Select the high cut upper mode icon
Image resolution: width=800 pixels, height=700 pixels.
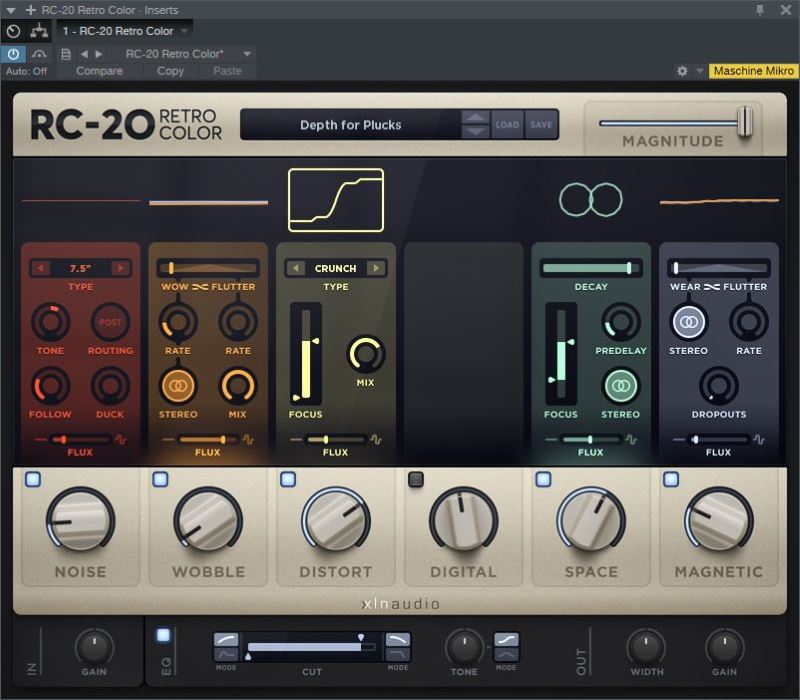tap(397, 640)
